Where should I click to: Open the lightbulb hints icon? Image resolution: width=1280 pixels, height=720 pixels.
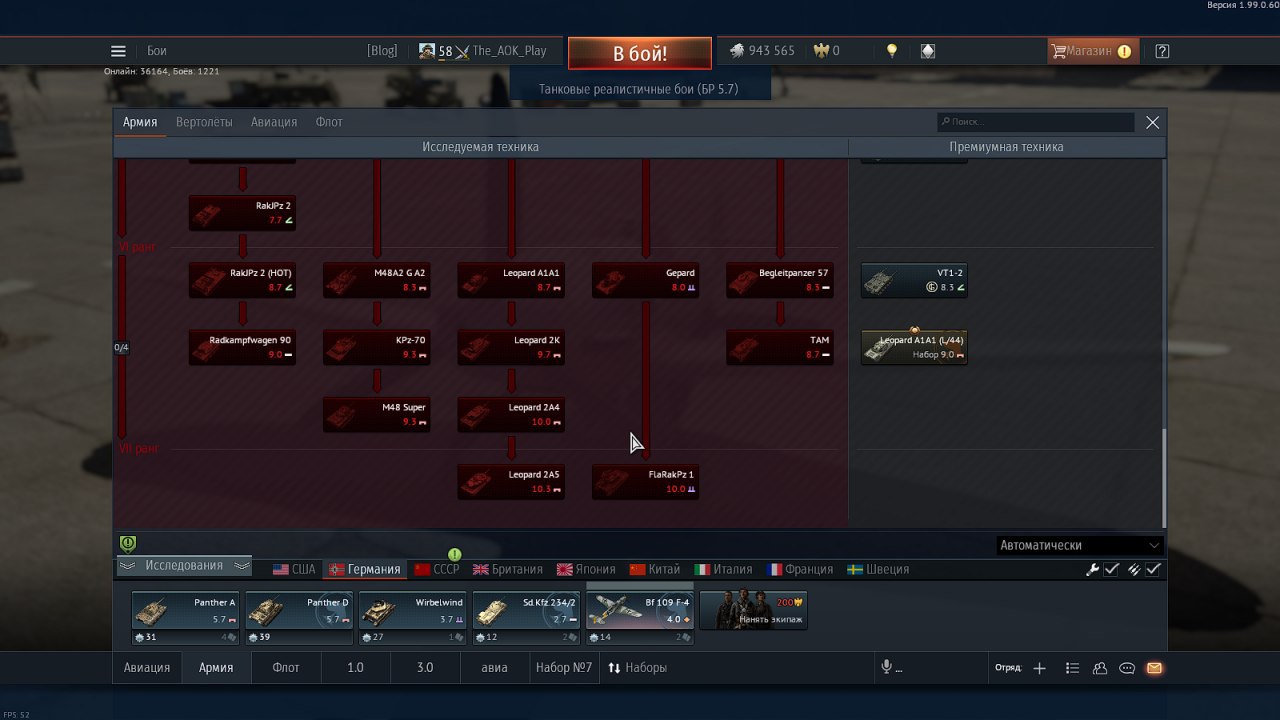click(892, 51)
